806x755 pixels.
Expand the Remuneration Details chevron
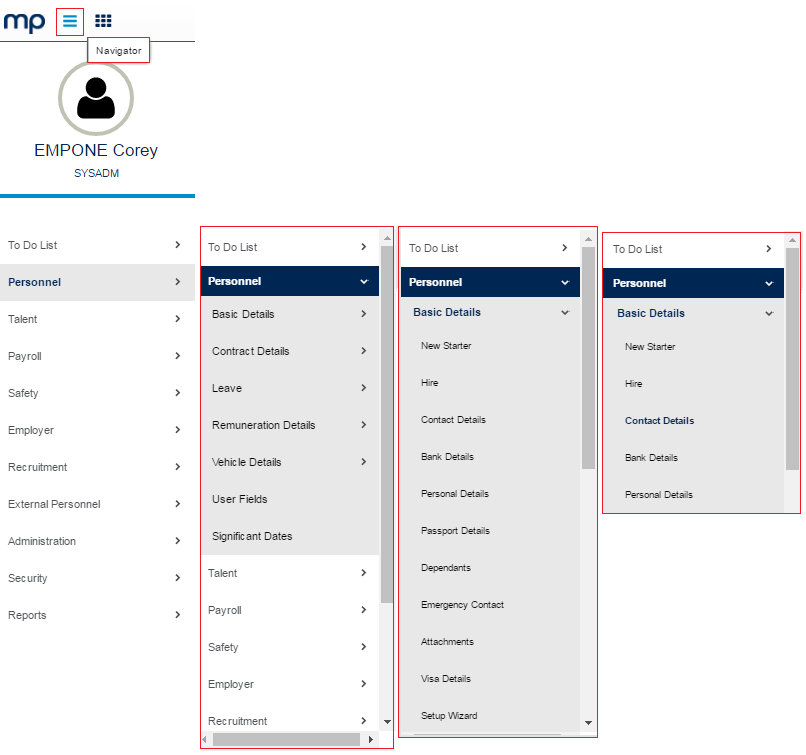tap(363, 425)
